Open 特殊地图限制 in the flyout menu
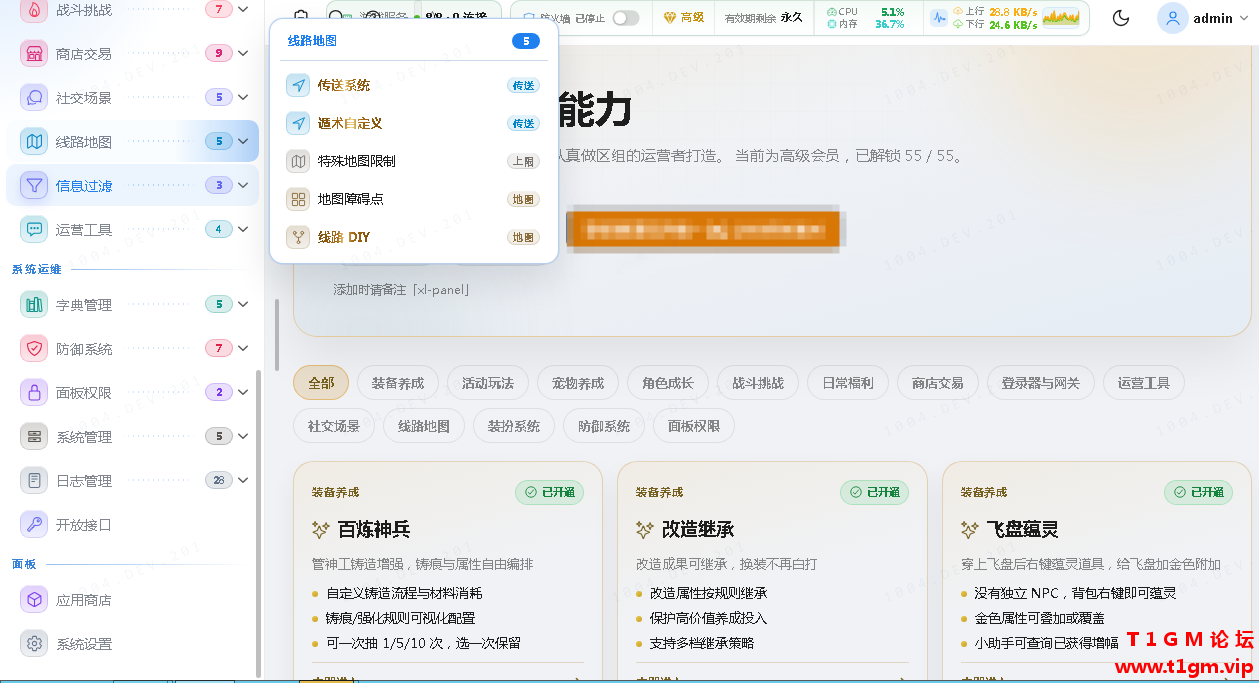This screenshot has width=1259, height=683. (x=413, y=161)
